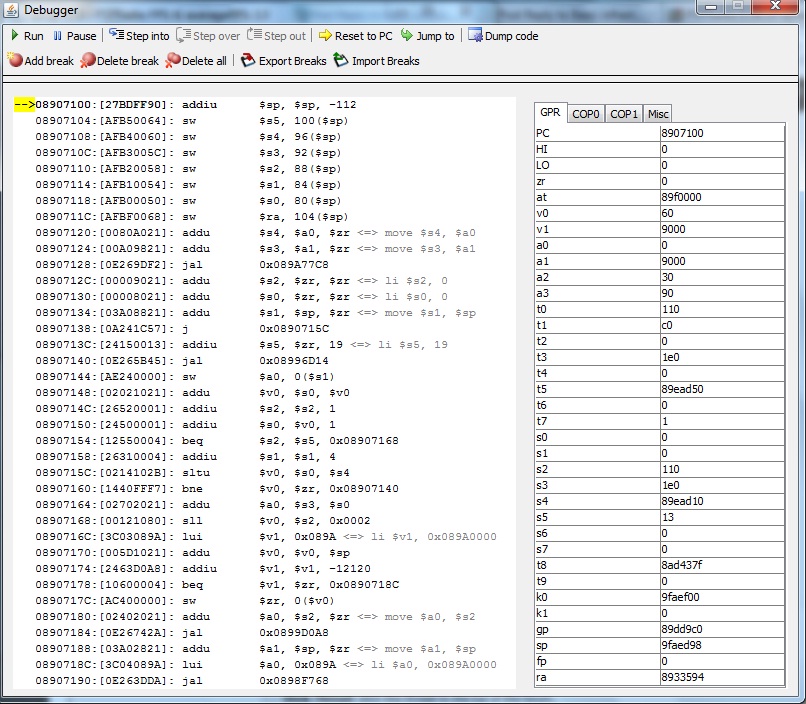Click the Dump code button
The image size is (806, 704).
point(503,36)
